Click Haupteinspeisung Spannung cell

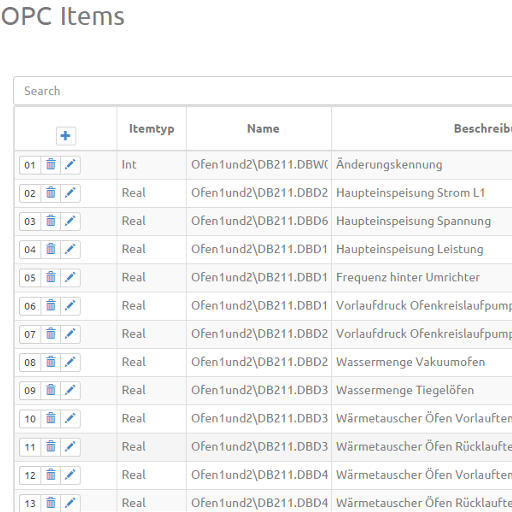click(x=422, y=221)
